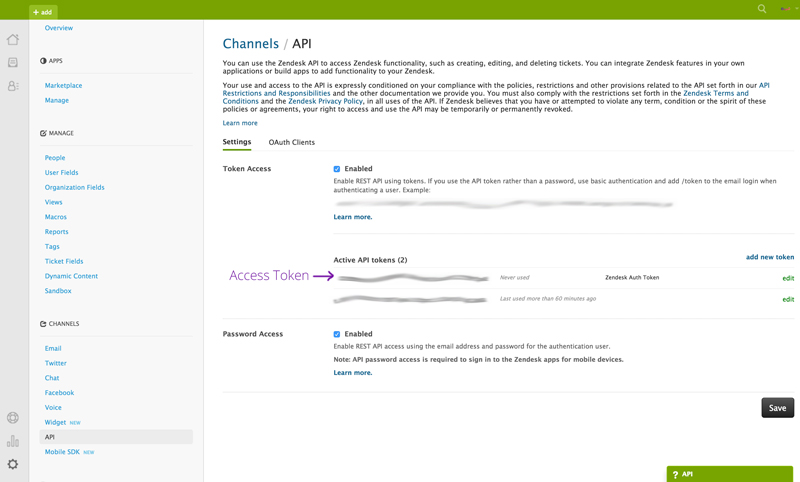The image size is (800, 482).
Task: Edit the Zendesk Auth Token
Action: pyautogui.click(x=788, y=278)
